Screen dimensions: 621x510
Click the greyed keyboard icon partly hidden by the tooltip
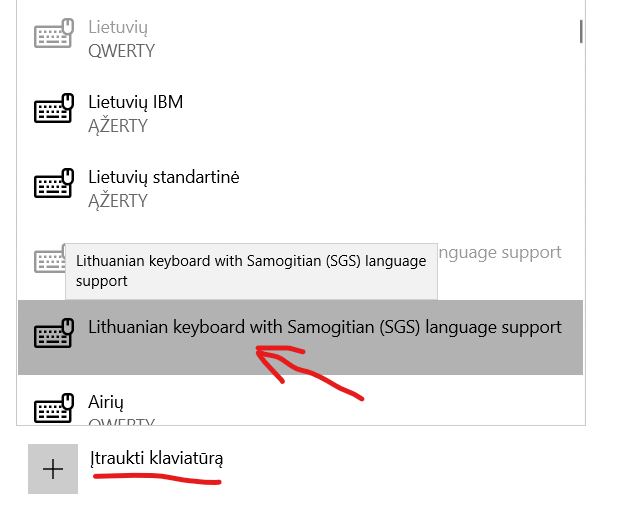pyautogui.click(x=49, y=261)
